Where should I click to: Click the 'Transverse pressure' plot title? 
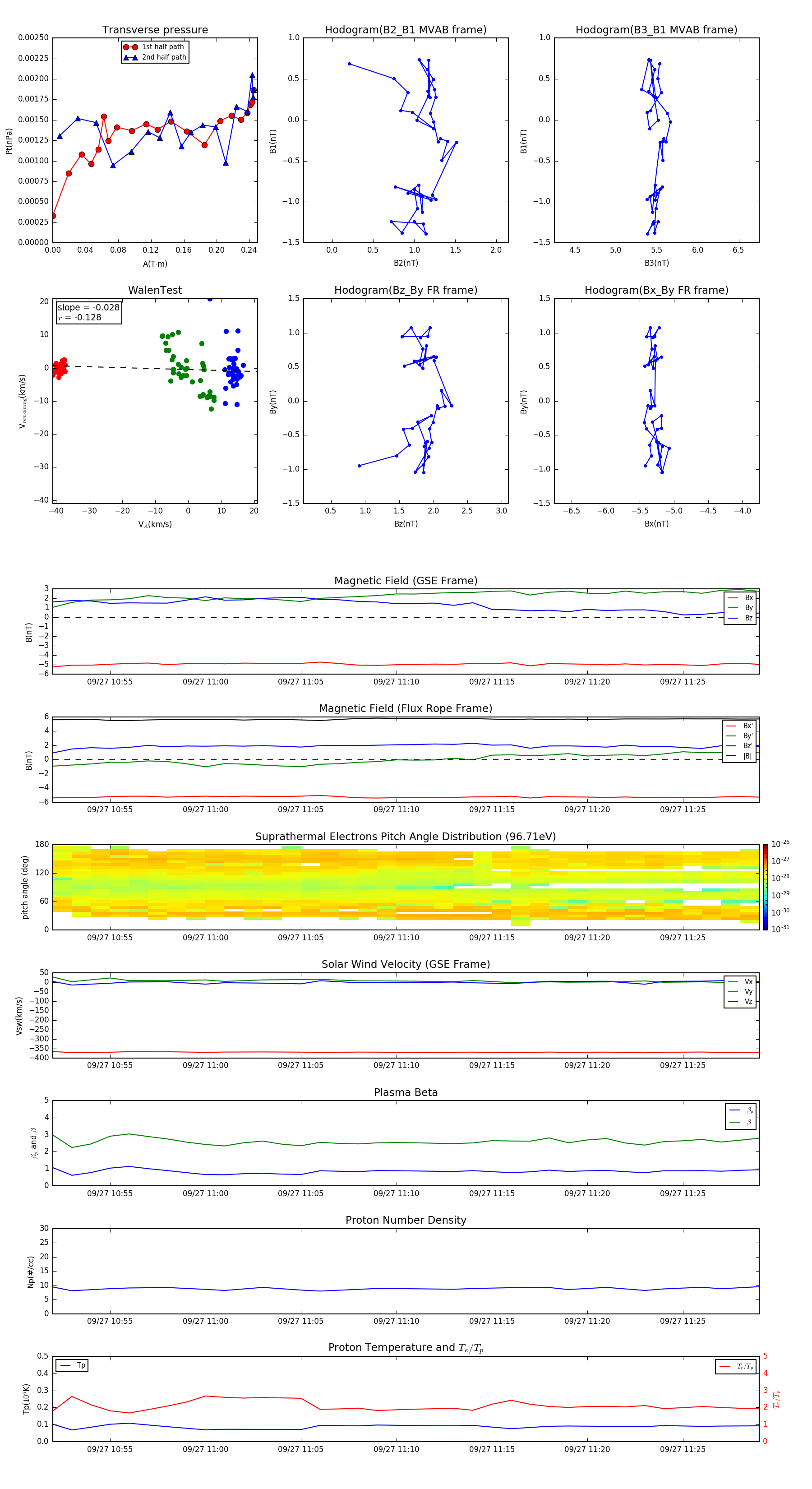pyautogui.click(x=155, y=30)
